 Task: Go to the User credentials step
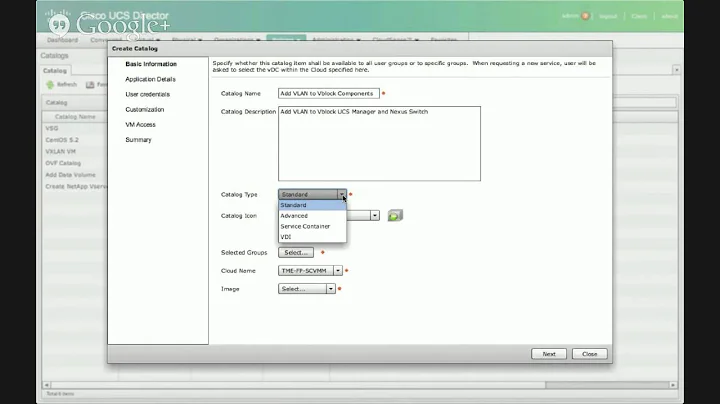pos(147,95)
